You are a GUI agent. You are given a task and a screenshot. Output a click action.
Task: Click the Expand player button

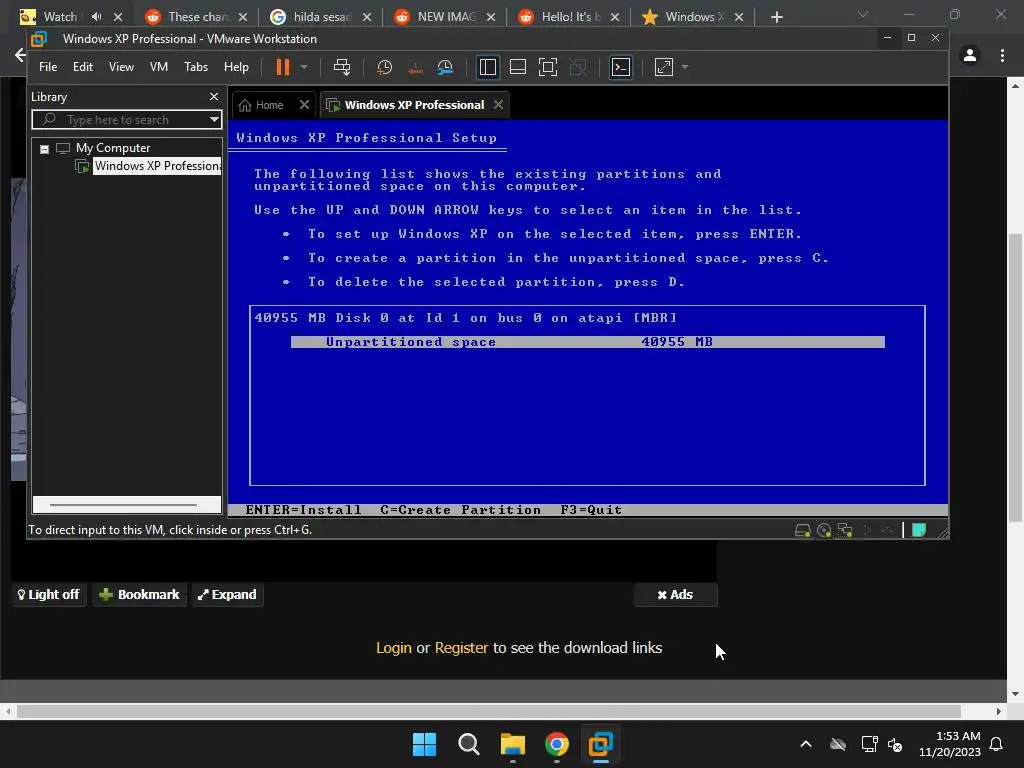pyautogui.click(x=227, y=594)
